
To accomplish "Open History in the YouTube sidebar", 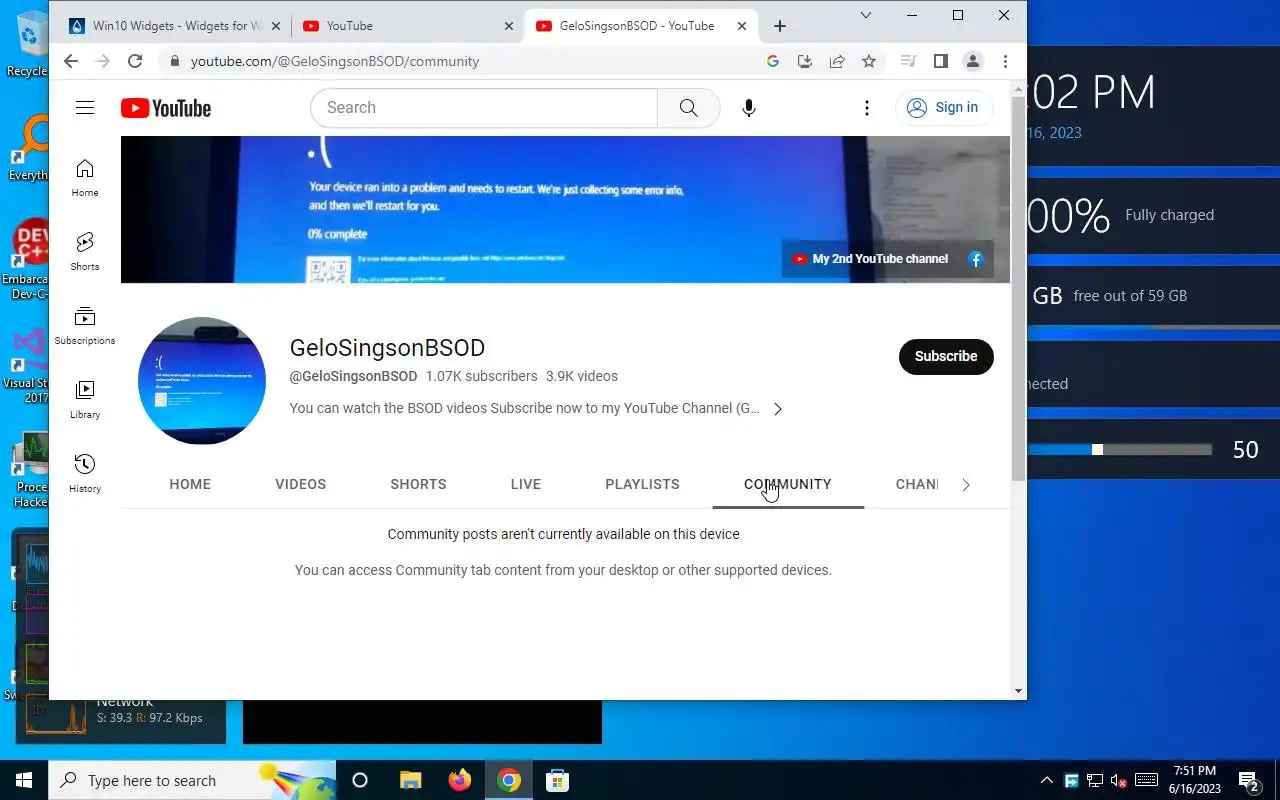I will pos(85,474).
